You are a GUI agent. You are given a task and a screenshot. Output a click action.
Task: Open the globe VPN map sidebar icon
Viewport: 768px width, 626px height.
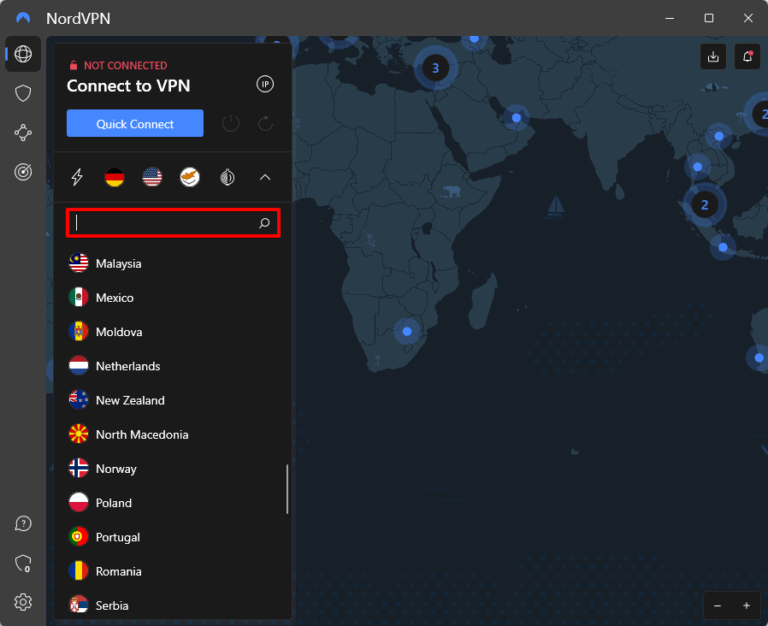tap(23, 54)
